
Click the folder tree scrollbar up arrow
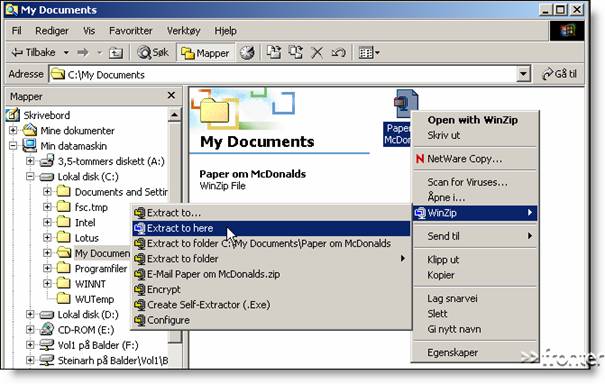click(x=174, y=115)
